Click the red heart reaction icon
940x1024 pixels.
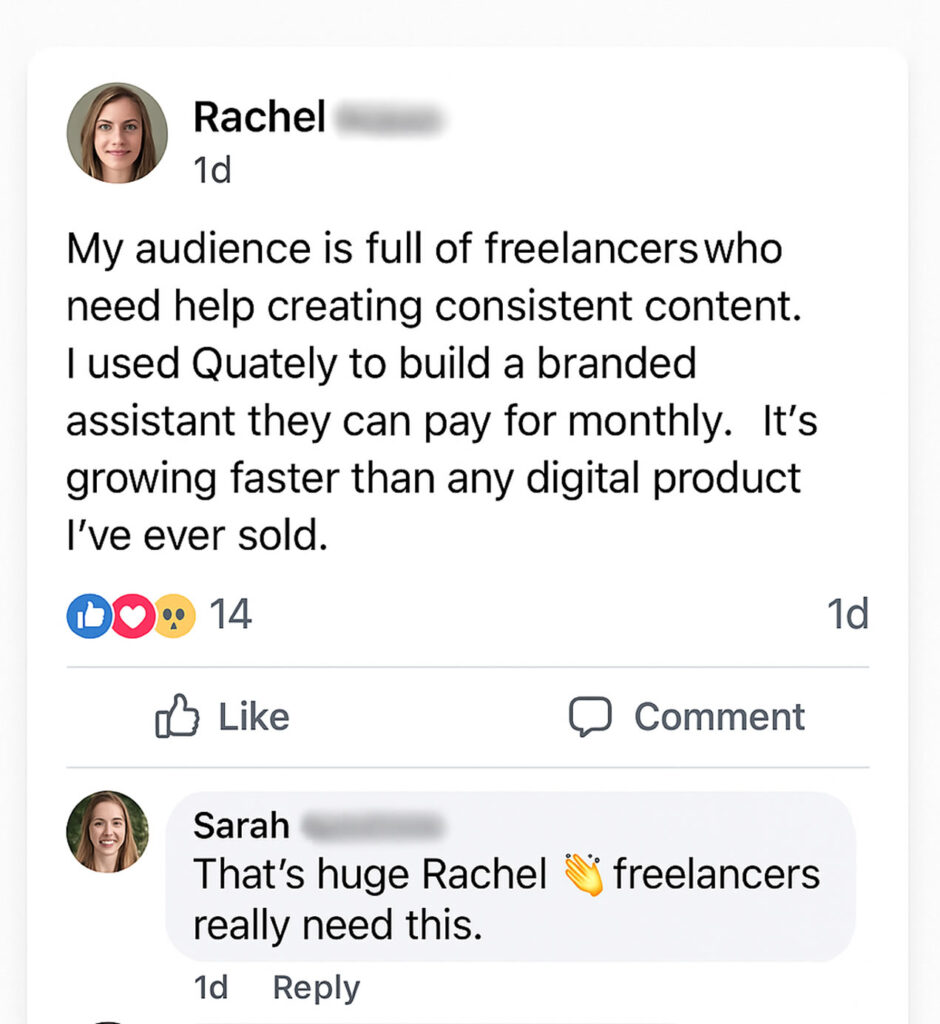(131, 615)
